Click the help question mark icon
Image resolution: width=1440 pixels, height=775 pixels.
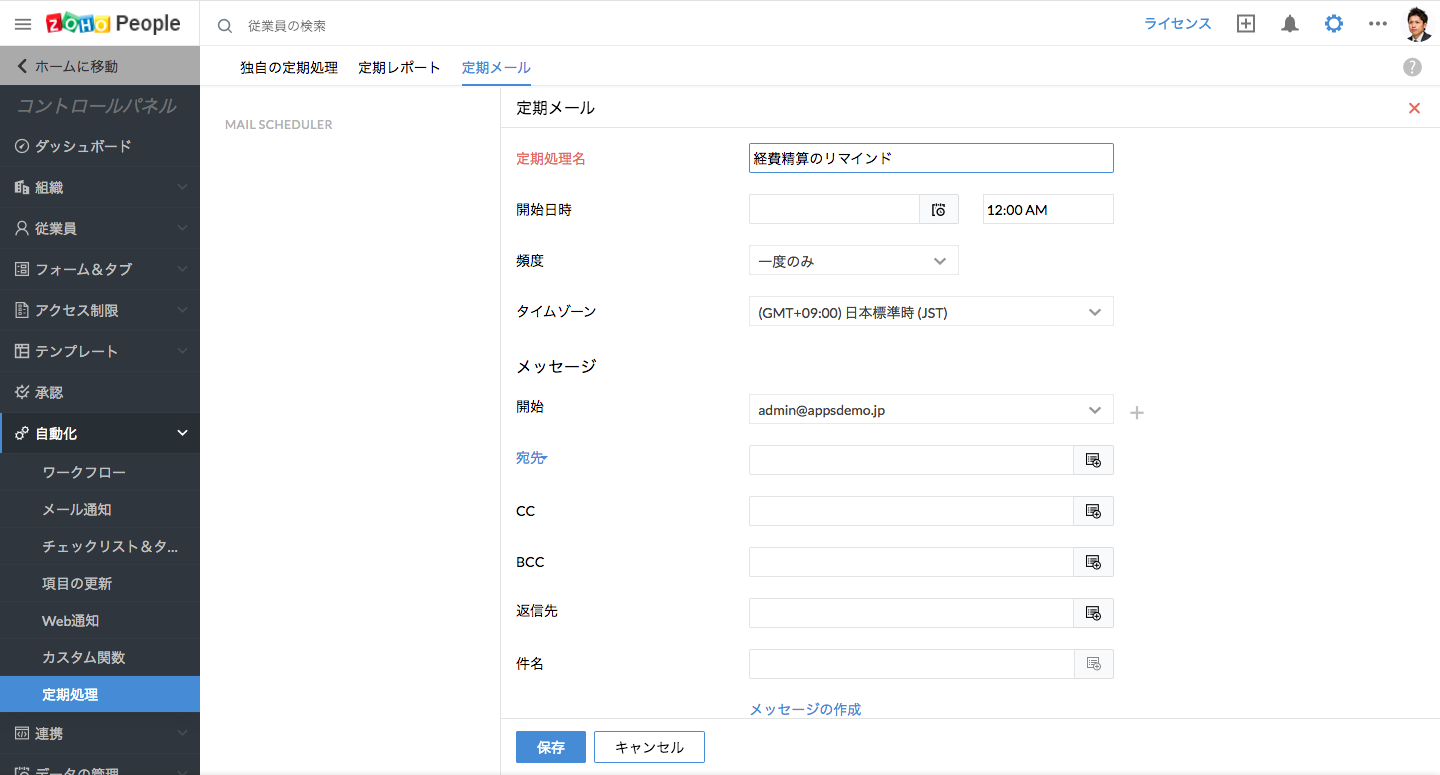(x=1412, y=67)
